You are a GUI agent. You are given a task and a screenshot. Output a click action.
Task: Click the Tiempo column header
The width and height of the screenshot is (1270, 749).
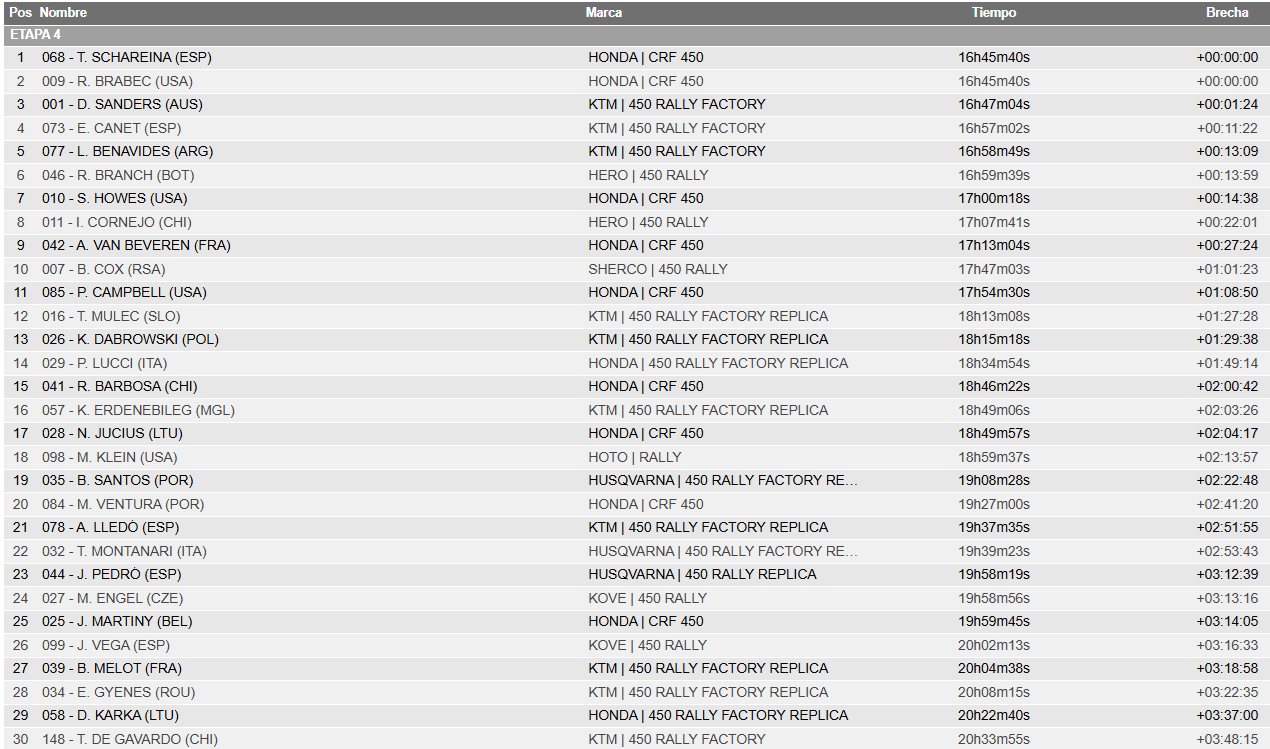994,12
